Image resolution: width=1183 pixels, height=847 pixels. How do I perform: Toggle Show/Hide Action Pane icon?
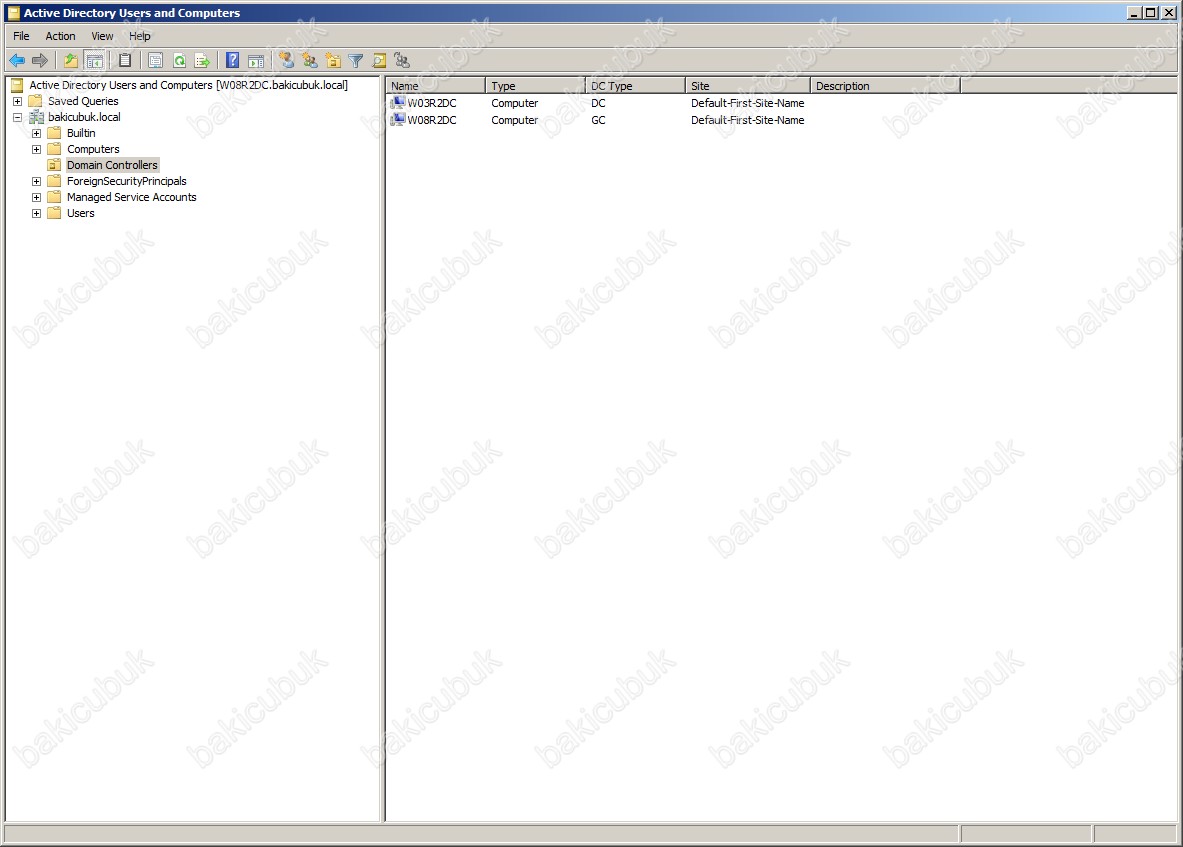(x=257, y=60)
